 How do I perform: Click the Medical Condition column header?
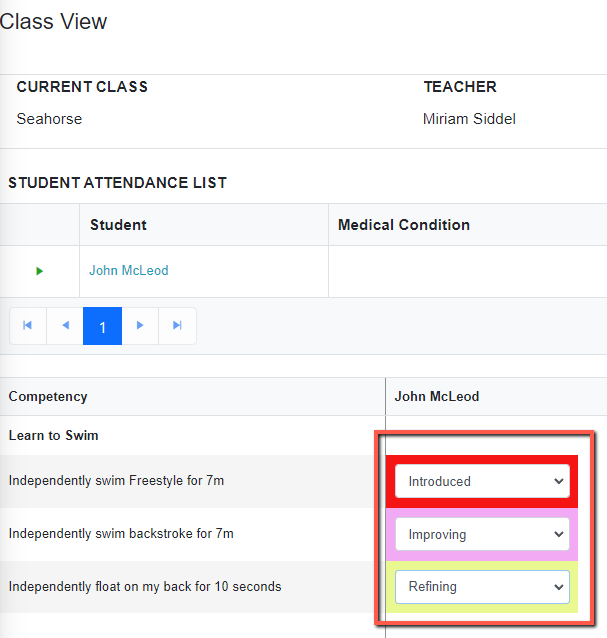coord(403,225)
